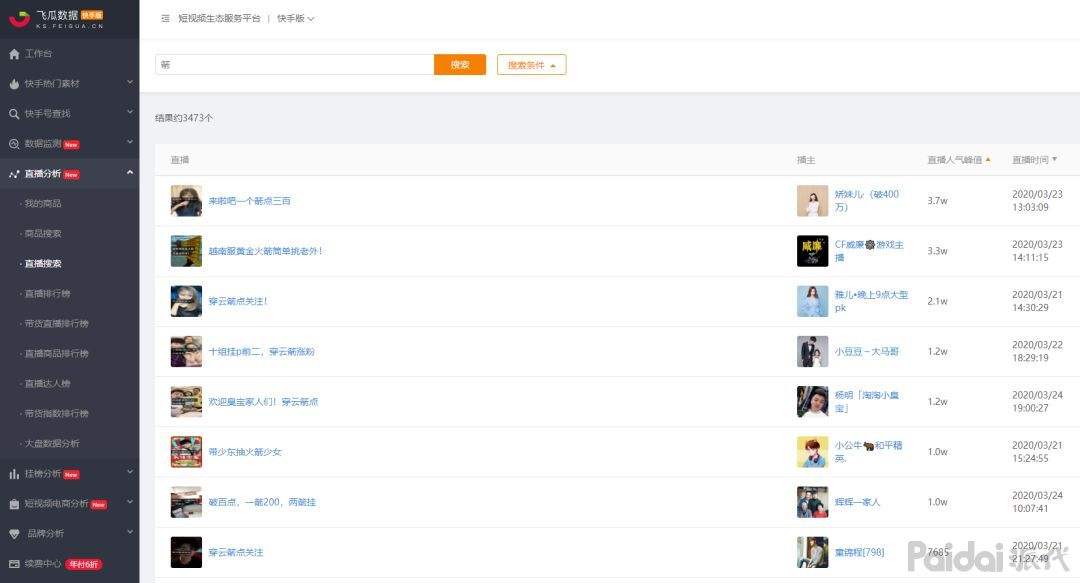Image resolution: width=1080 pixels, height=583 pixels.
Task: Open live stream 来啦吧一个箭点三百
Action: pos(249,201)
